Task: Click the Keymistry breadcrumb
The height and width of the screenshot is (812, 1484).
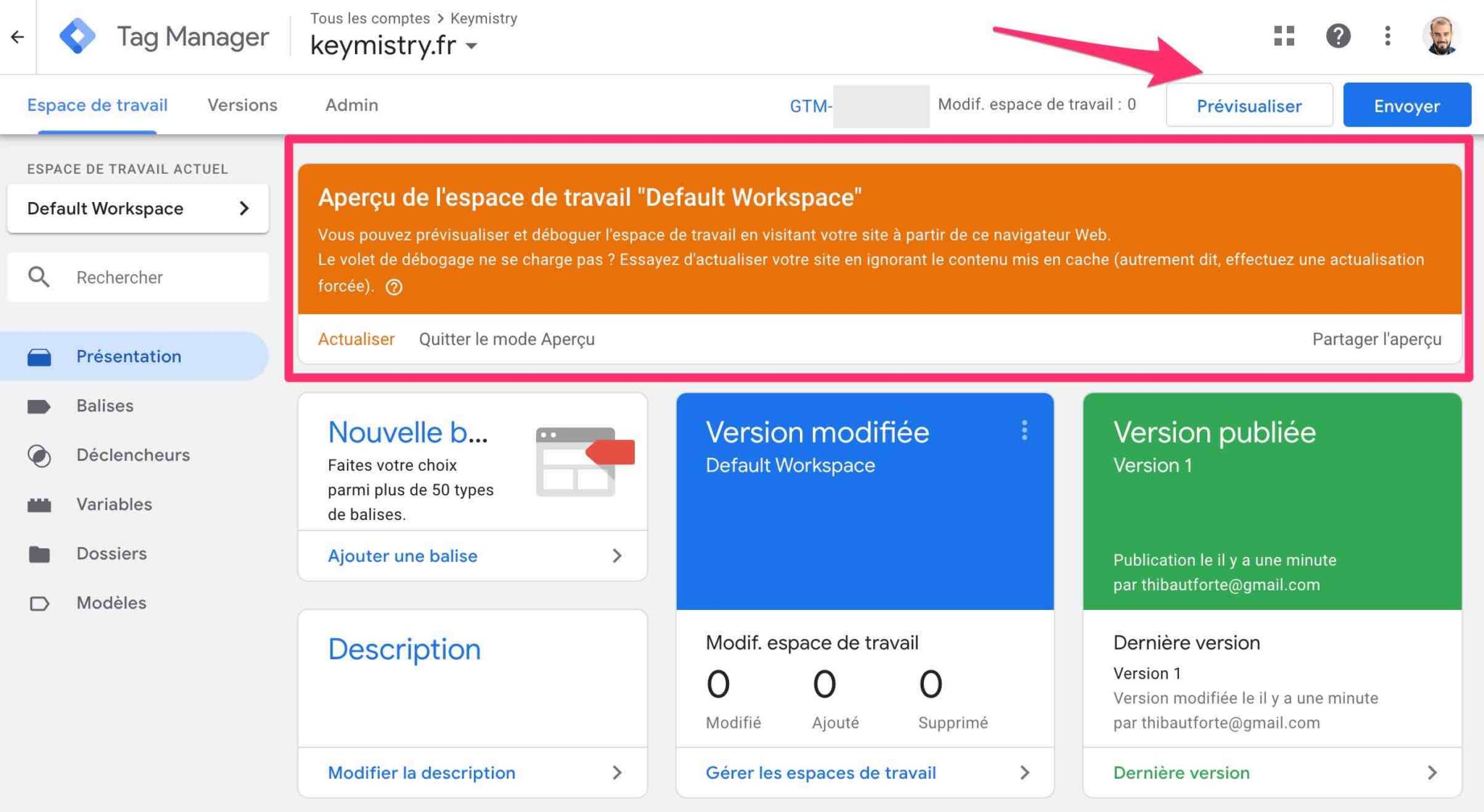Action: [484, 18]
